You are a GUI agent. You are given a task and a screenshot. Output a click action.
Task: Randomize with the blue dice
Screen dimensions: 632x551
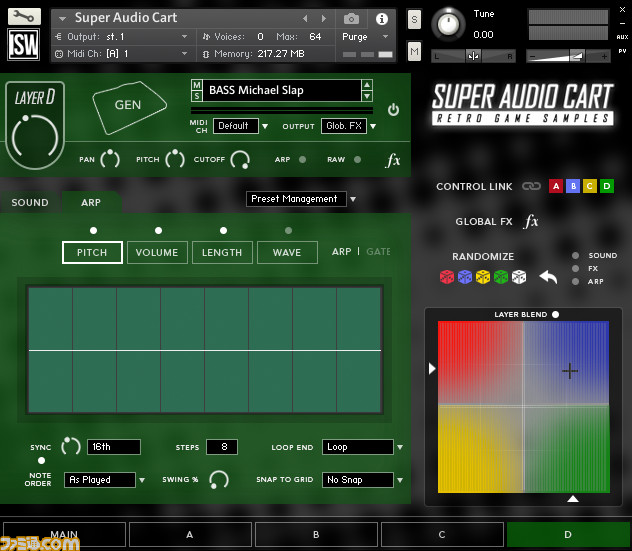pyautogui.click(x=465, y=277)
